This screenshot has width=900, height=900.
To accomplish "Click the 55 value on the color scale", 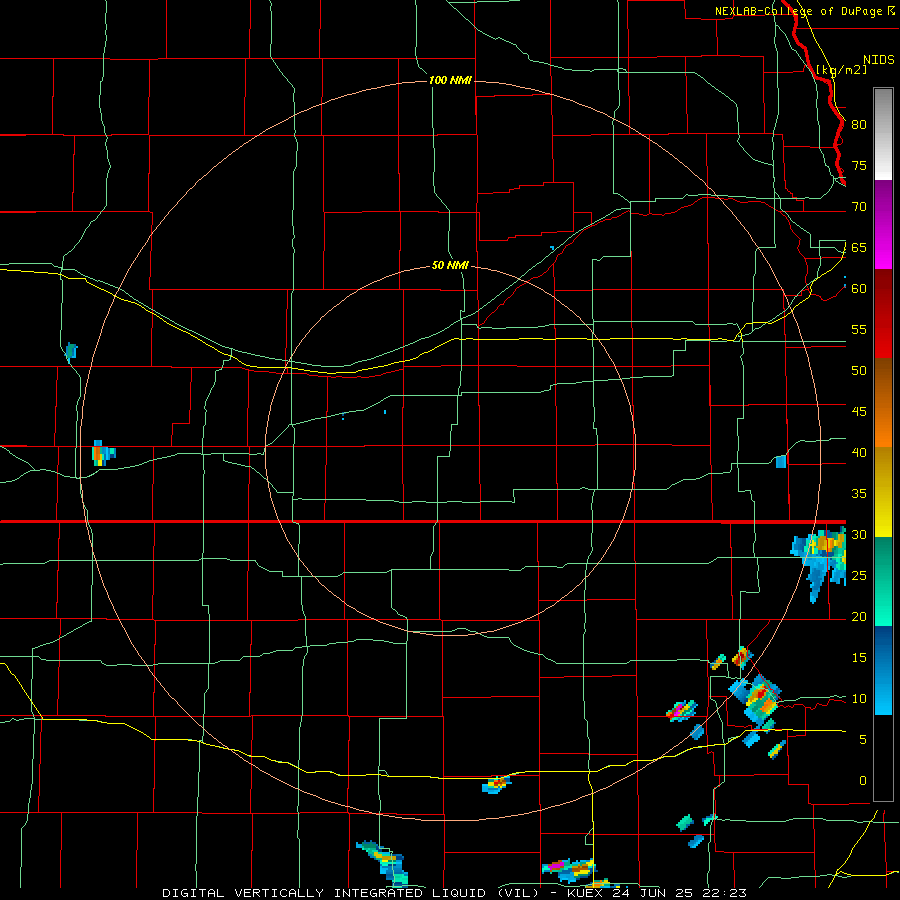I will 859,330.
